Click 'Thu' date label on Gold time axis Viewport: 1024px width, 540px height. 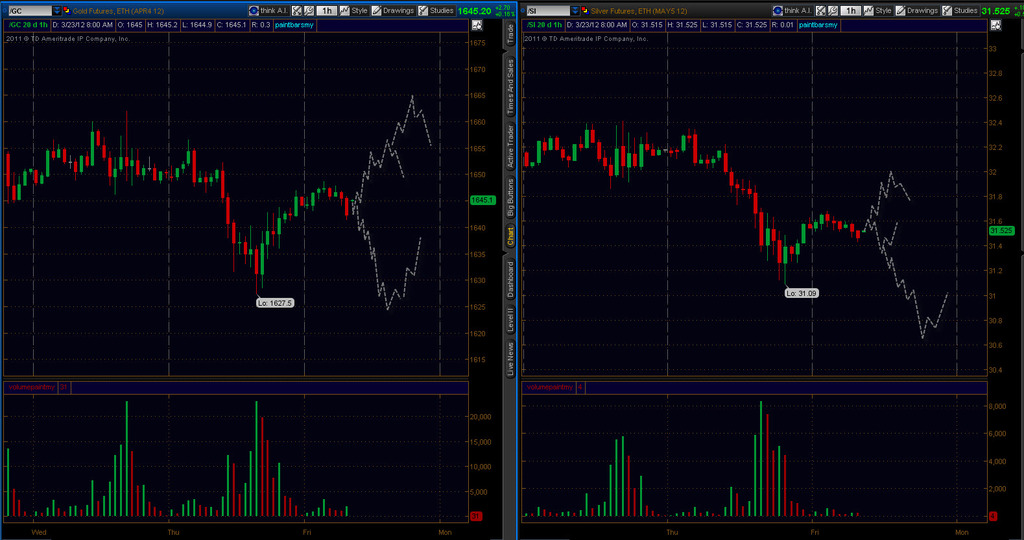click(173, 532)
